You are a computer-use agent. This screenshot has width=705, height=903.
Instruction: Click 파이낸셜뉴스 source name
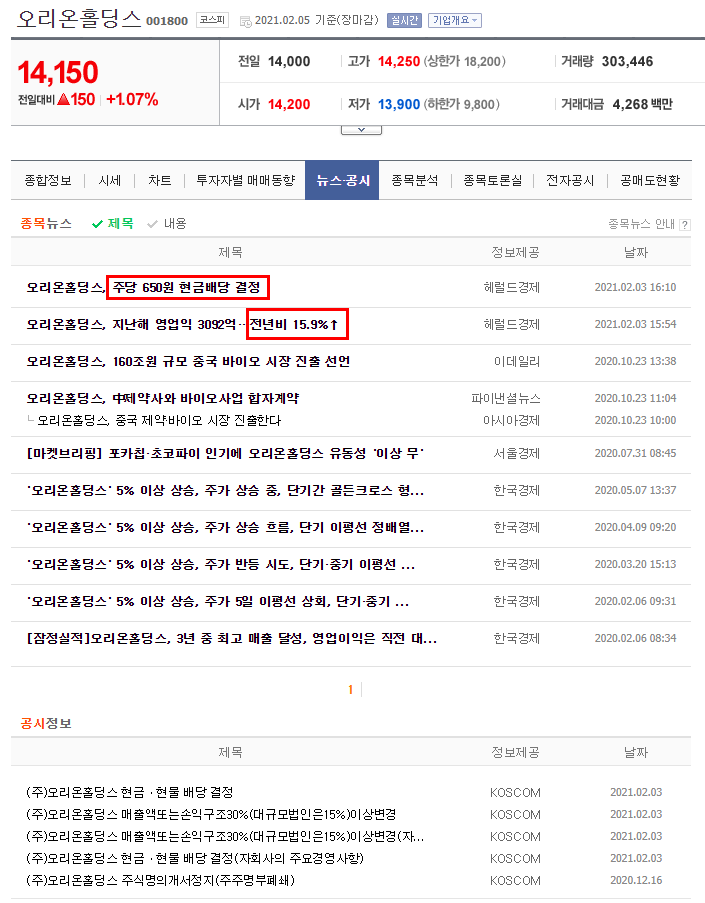pos(506,399)
